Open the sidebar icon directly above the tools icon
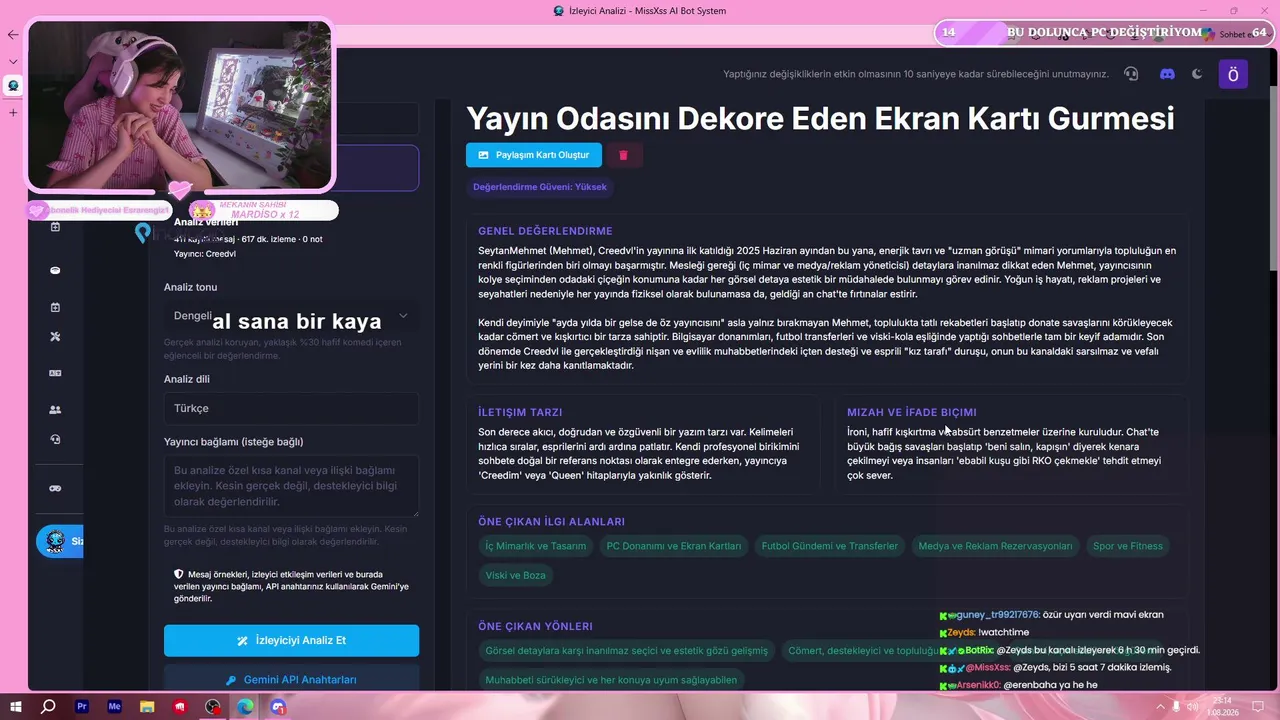 pyautogui.click(x=55, y=307)
